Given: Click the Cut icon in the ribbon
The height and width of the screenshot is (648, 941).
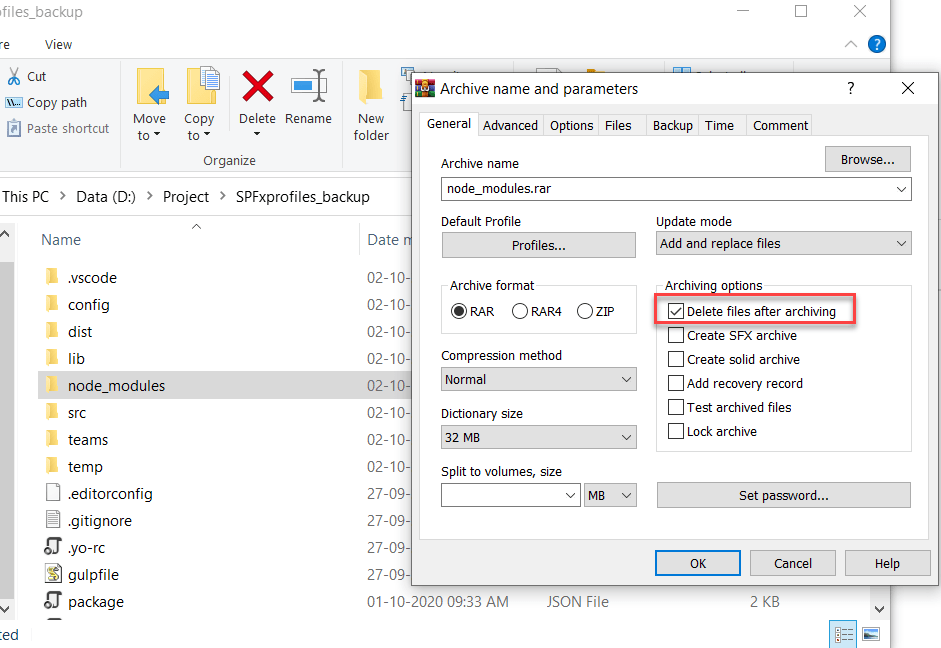Looking at the screenshot, I should click(12, 76).
